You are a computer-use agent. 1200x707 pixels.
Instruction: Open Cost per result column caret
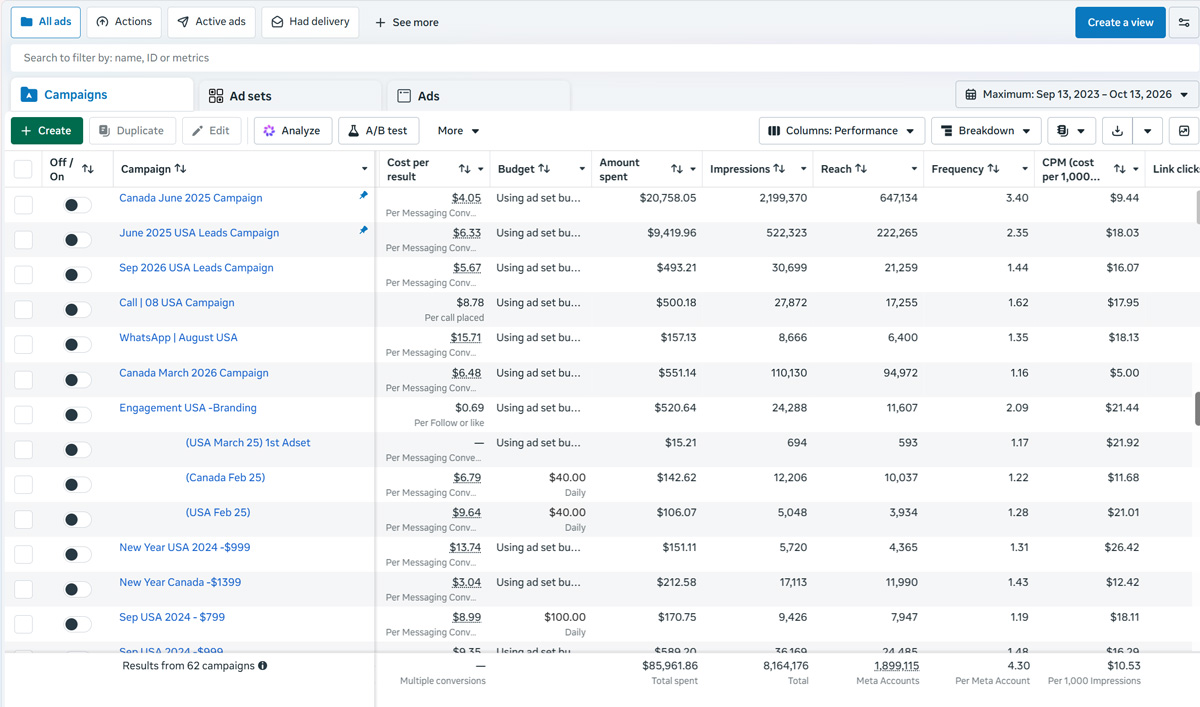[481, 169]
